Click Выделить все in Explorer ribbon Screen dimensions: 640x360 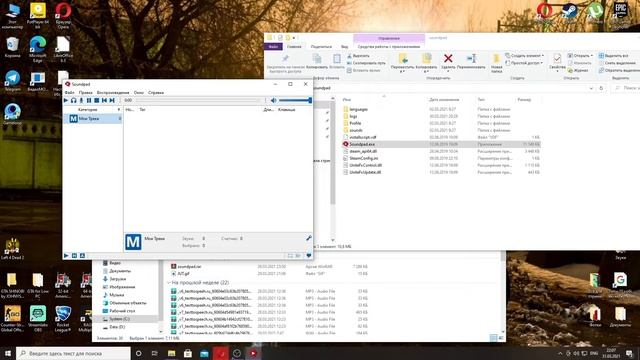pyautogui.click(x=613, y=56)
